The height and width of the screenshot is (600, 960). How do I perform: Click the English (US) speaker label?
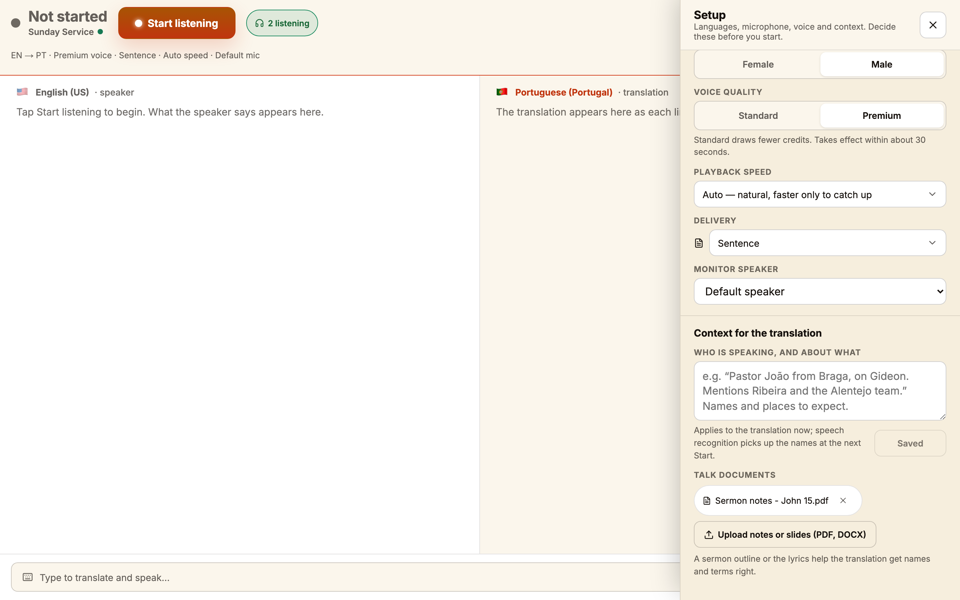pos(62,92)
